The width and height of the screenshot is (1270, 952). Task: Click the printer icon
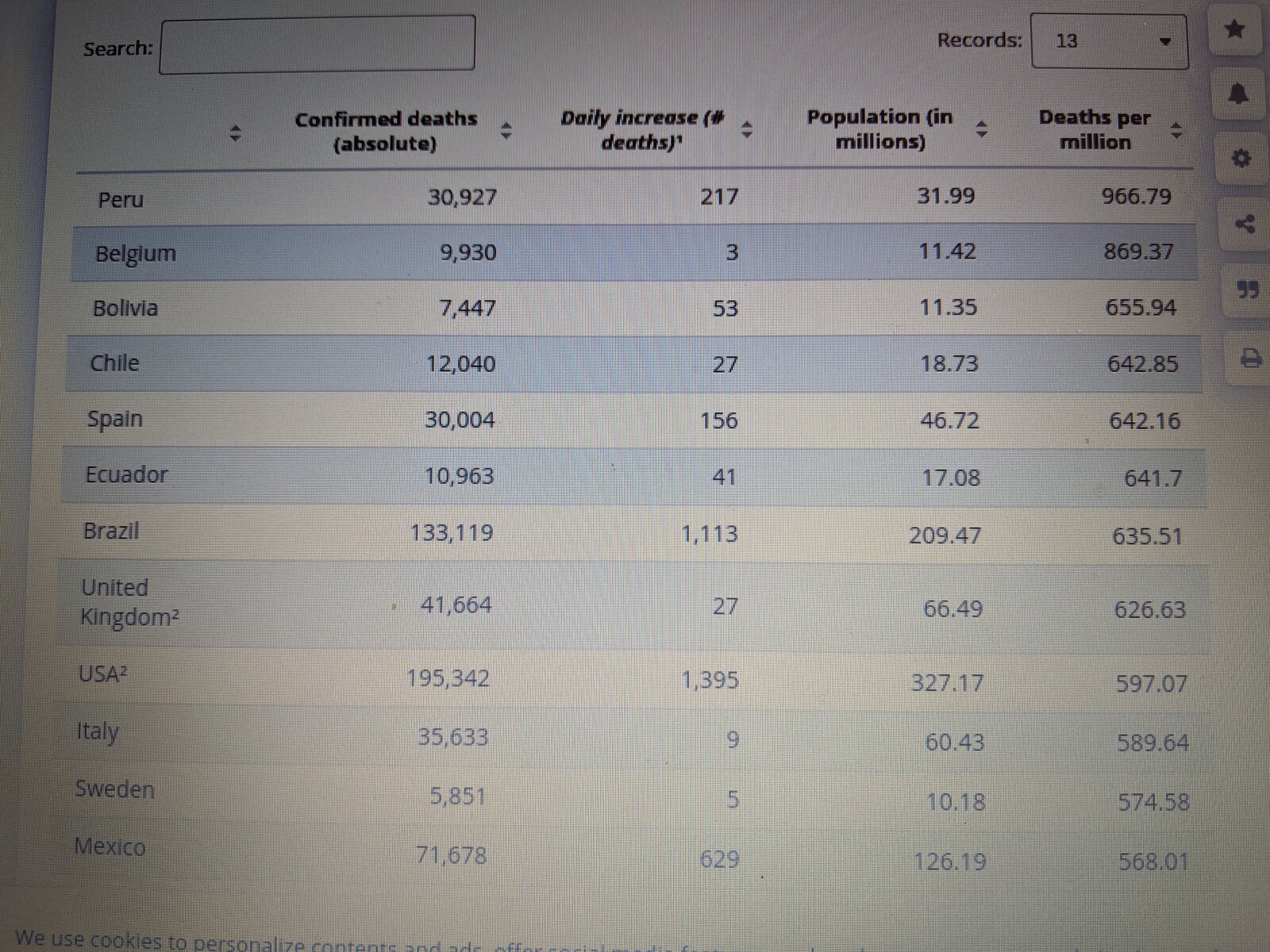click(x=1251, y=358)
